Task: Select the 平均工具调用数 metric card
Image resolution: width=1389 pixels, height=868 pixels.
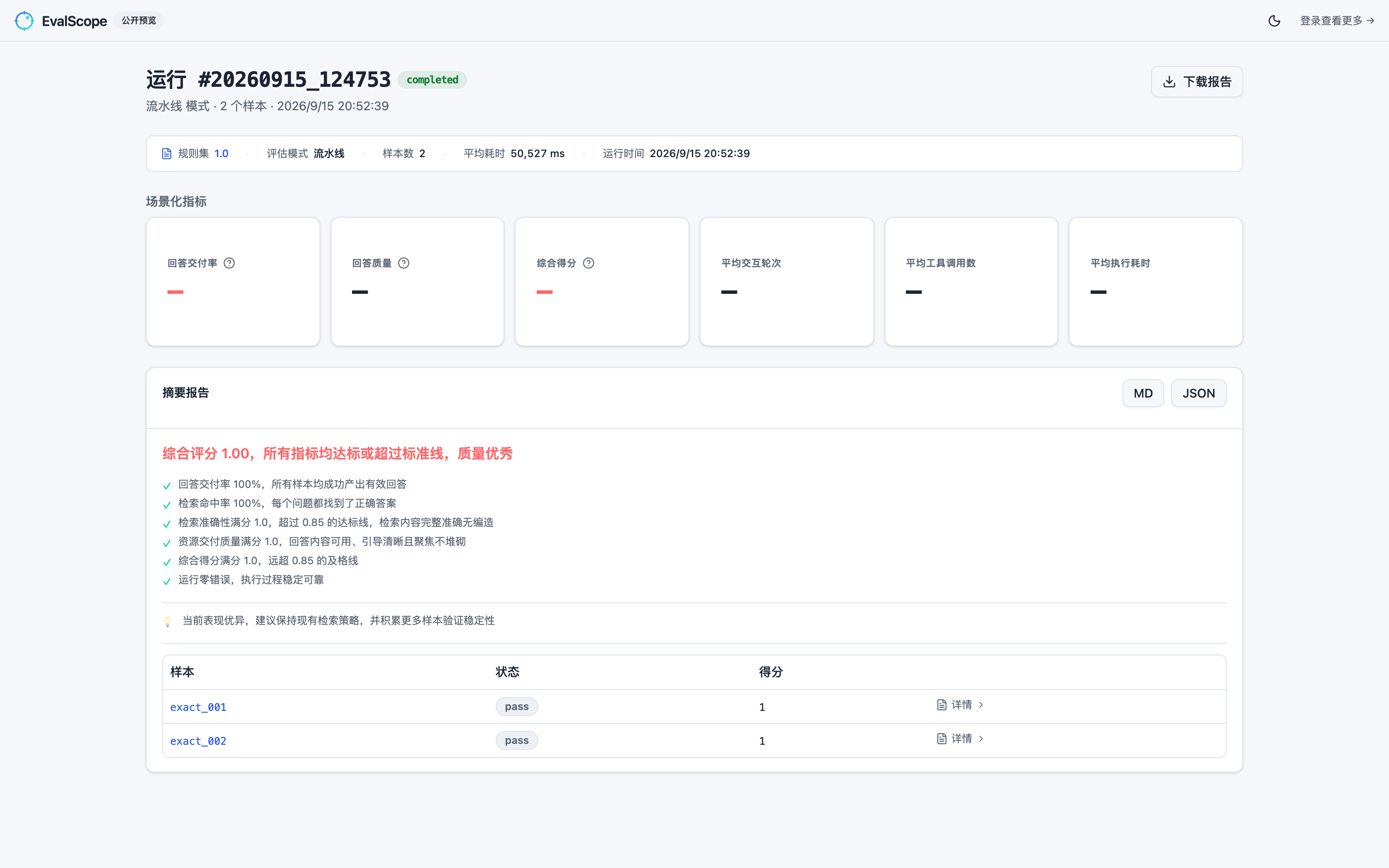Action: coord(971,281)
